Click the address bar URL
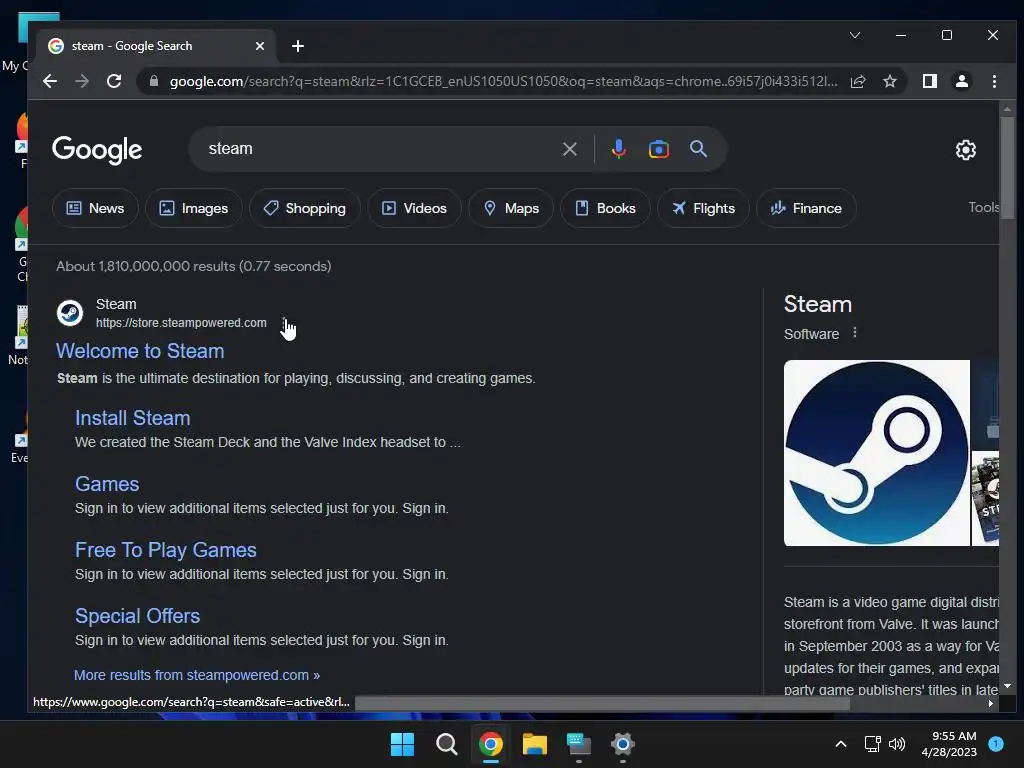The image size is (1024, 768). tap(503, 81)
